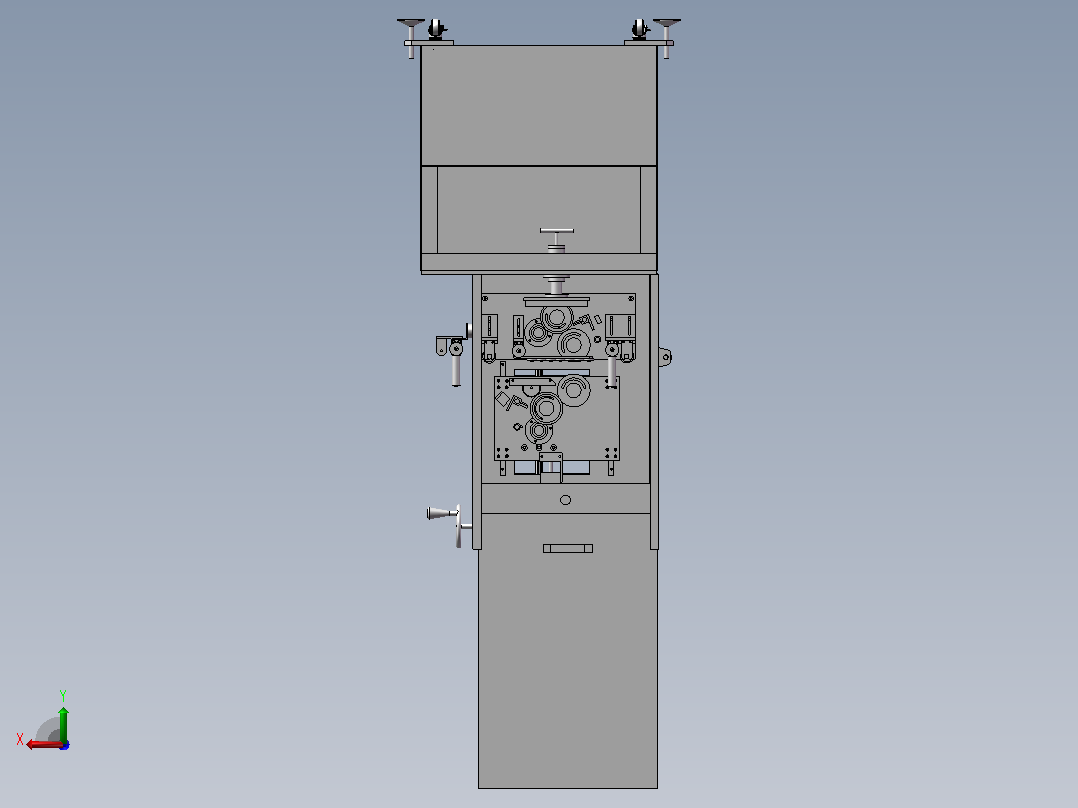Select the top-right leveling foot on the cabinet
Screen dimensions: 1078x808
(666, 38)
